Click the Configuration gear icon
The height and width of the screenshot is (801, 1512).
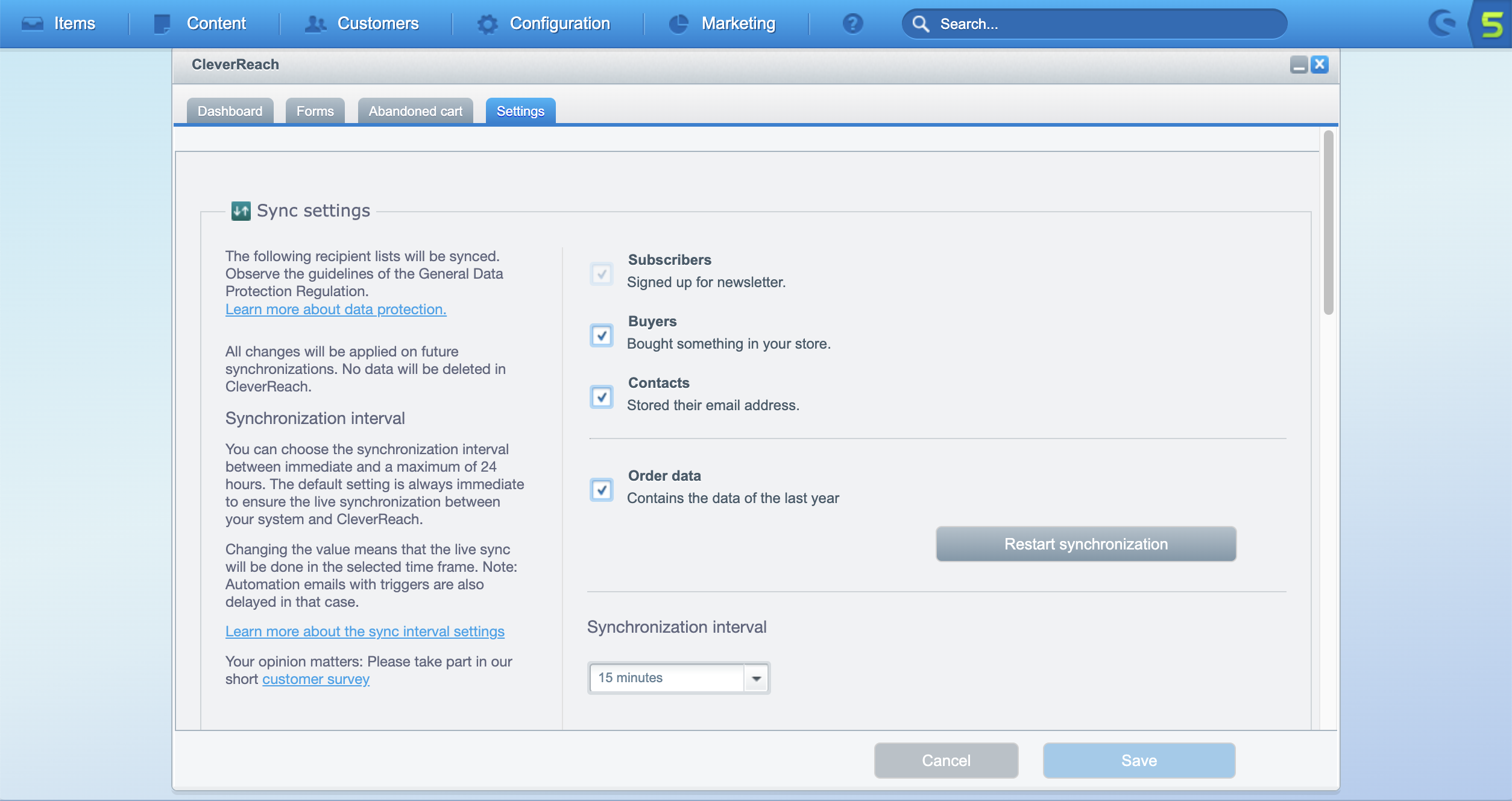(x=488, y=24)
